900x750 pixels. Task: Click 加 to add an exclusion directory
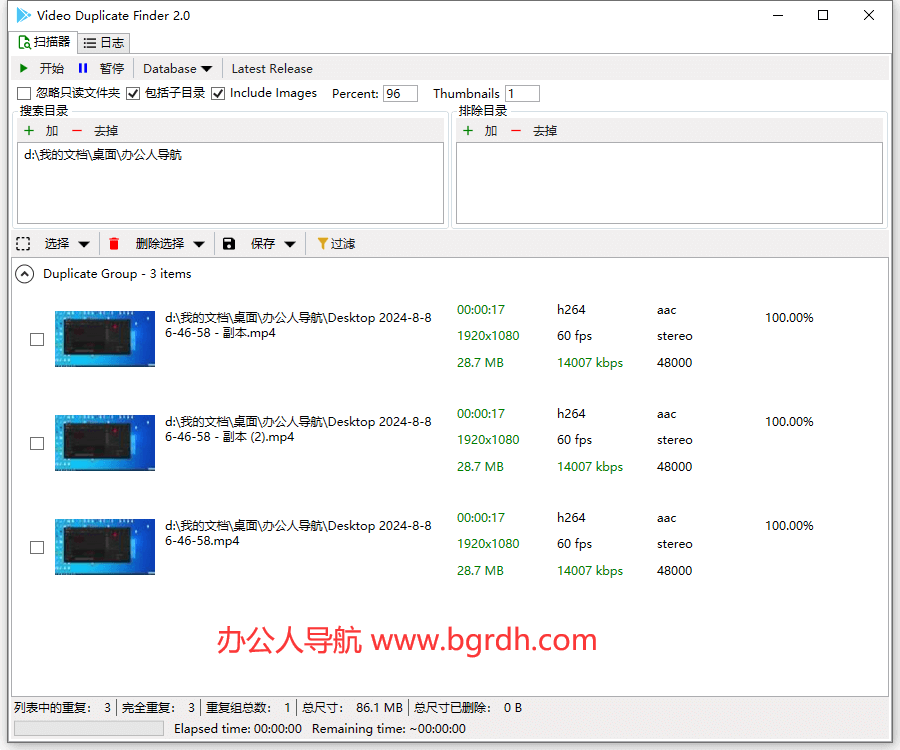[x=480, y=130]
